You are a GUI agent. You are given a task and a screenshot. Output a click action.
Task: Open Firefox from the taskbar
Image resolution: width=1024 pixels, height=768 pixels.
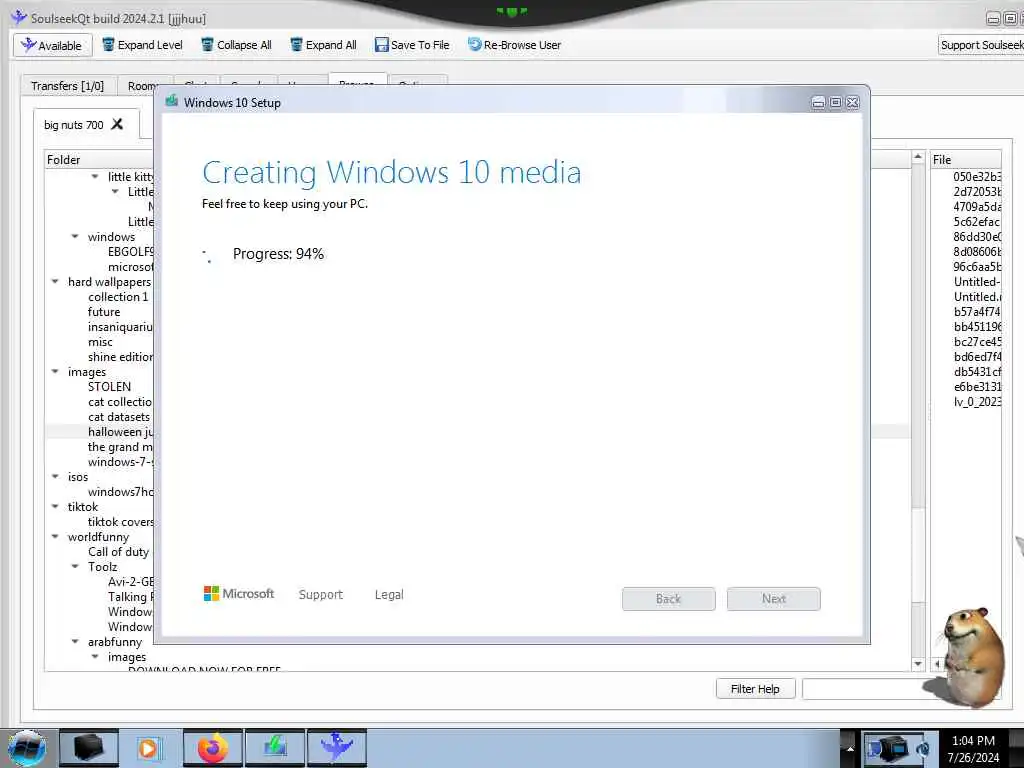point(213,748)
